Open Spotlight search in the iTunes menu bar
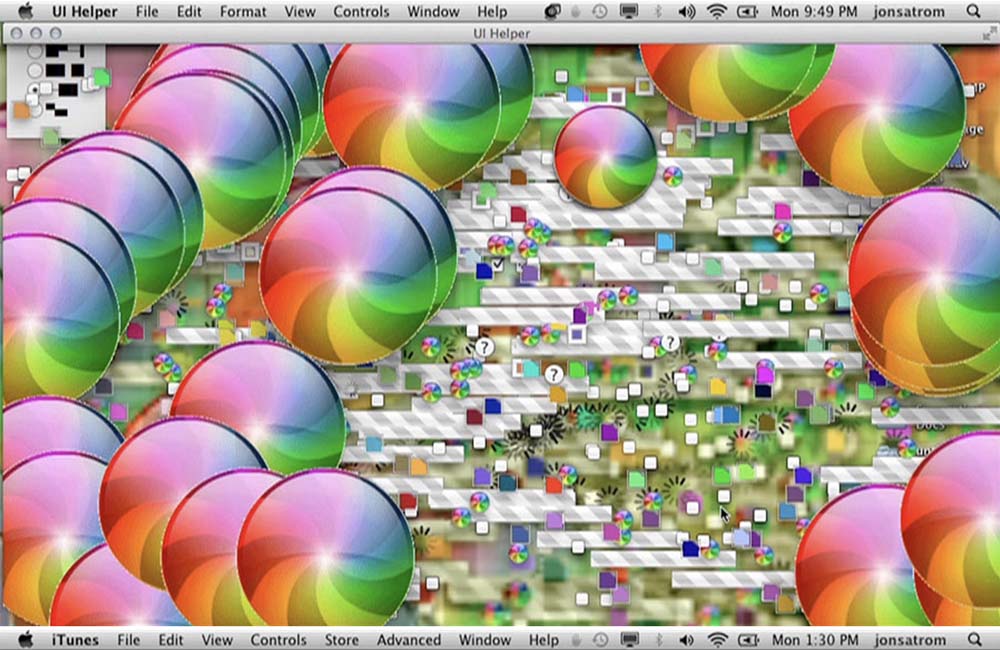 pyautogui.click(x=974, y=639)
